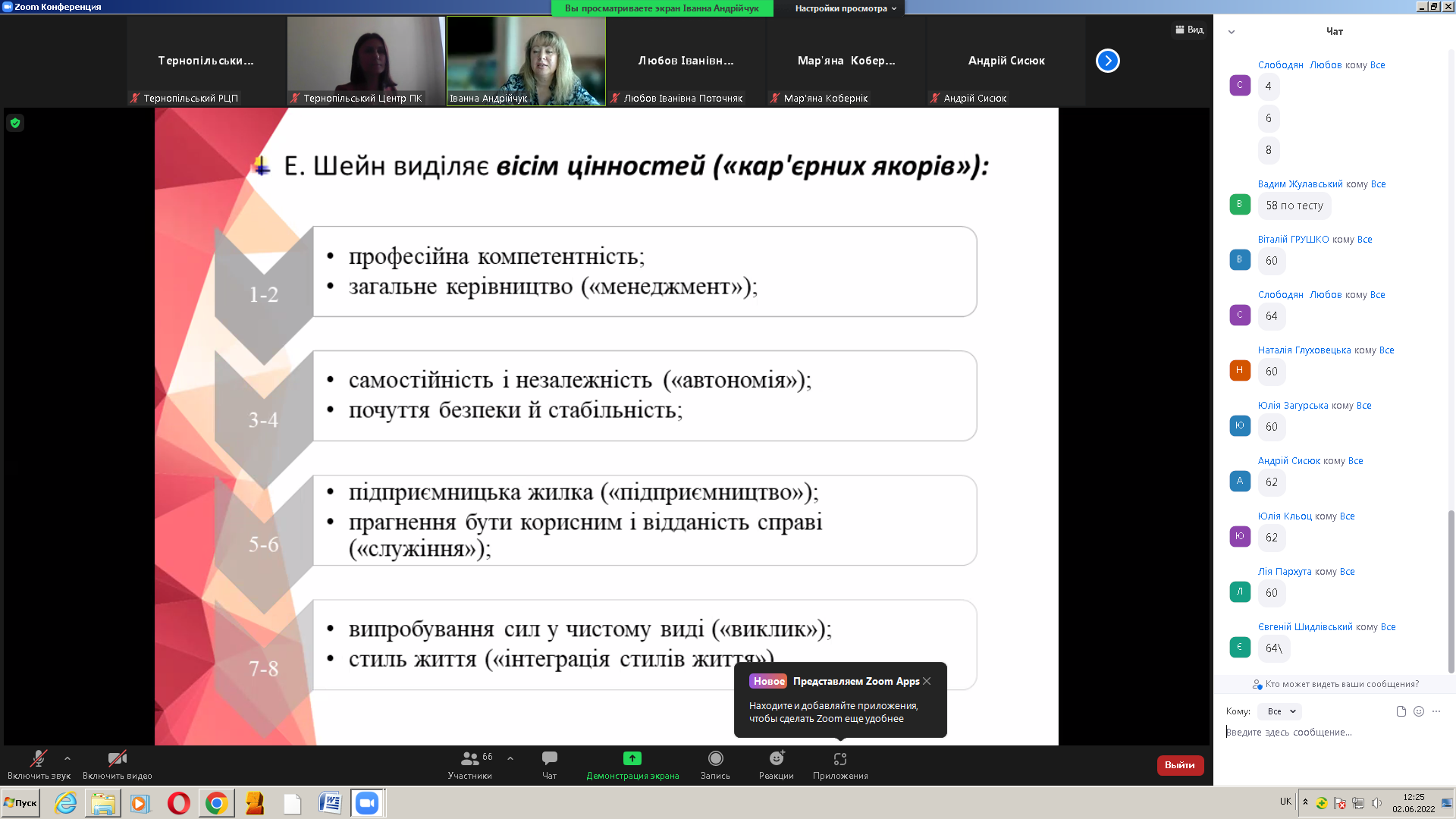The width and height of the screenshot is (1456, 819).
Task: Open Google Chrome in taskbar
Action: click(x=217, y=803)
